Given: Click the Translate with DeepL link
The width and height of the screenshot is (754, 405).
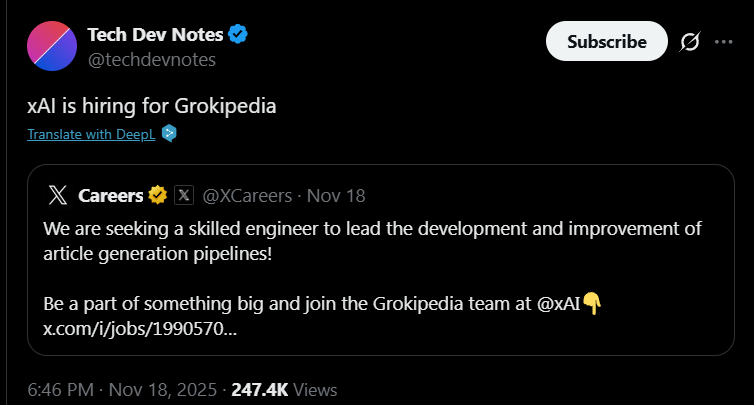Looking at the screenshot, I should (94, 133).
